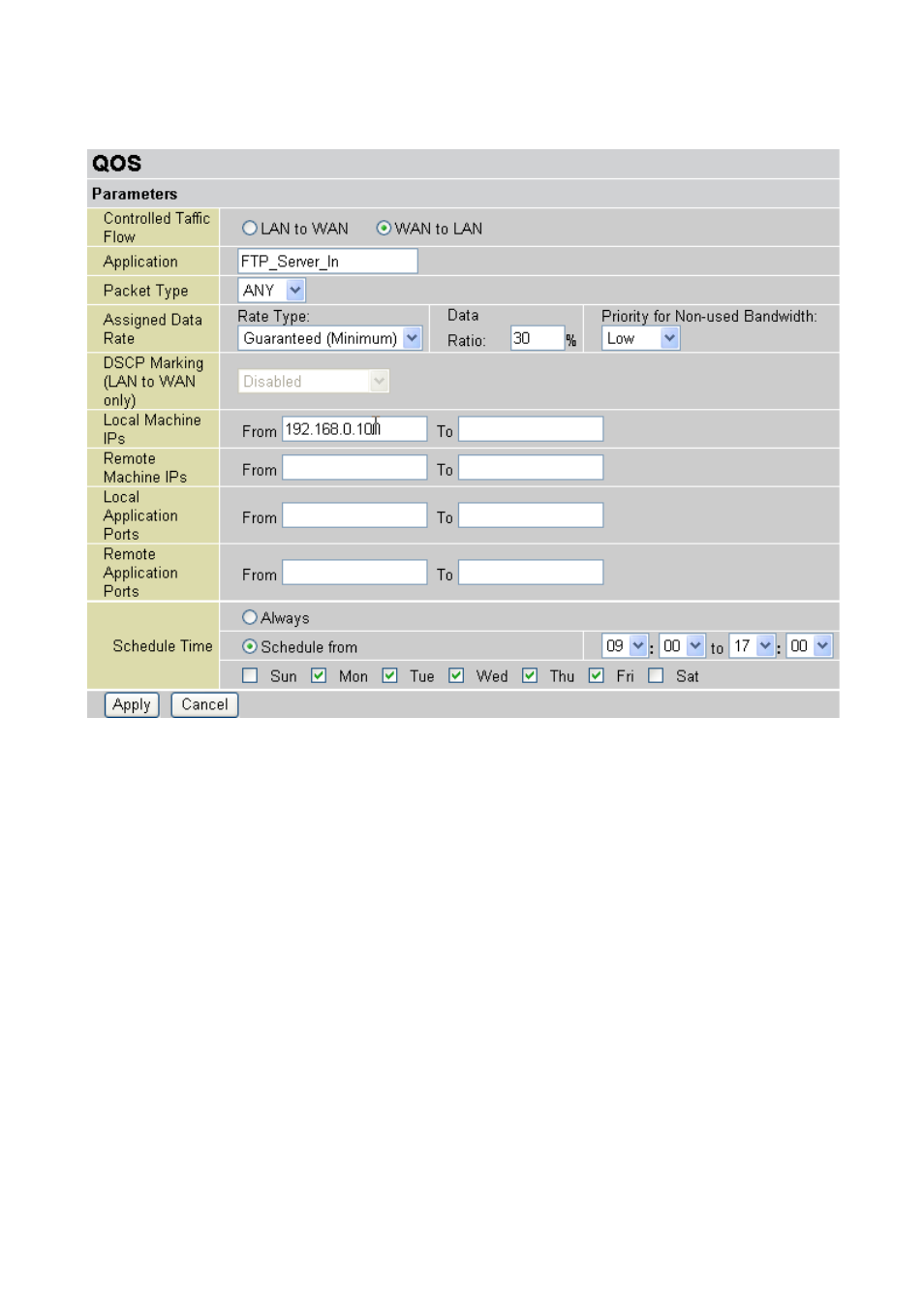
Task: Choose the Always schedule option
Action: pos(250,617)
